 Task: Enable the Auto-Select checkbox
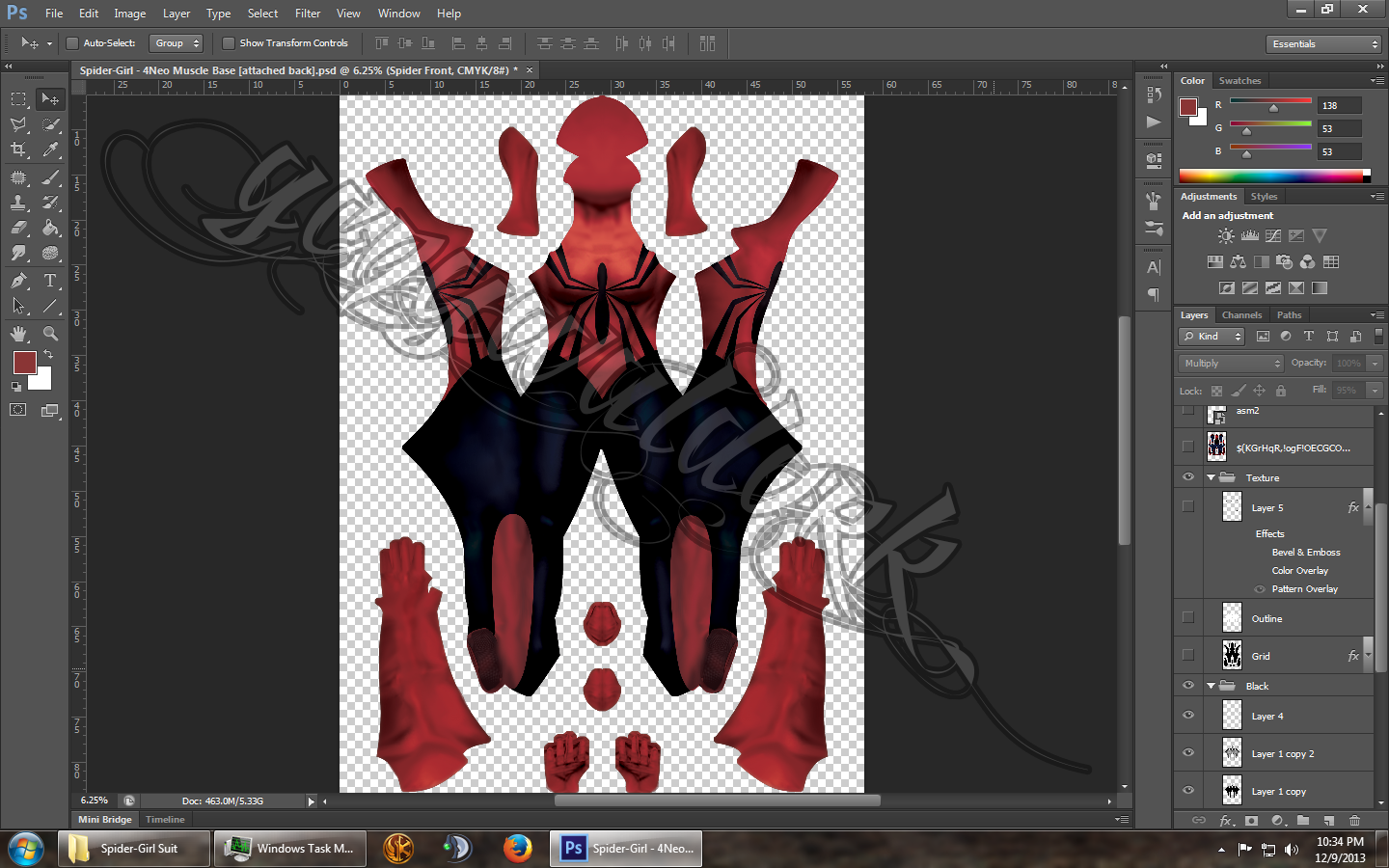click(71, 43)
